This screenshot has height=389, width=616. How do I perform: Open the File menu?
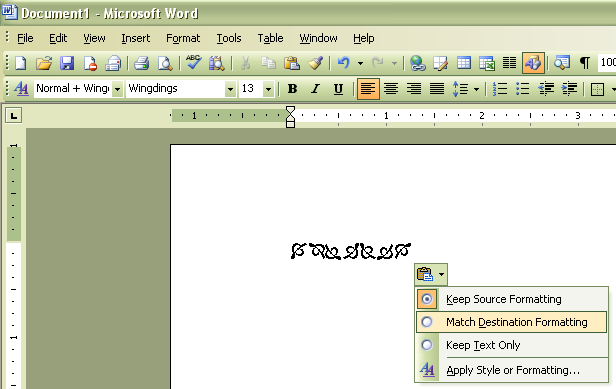pyautogui.click(x=25, y=38)
